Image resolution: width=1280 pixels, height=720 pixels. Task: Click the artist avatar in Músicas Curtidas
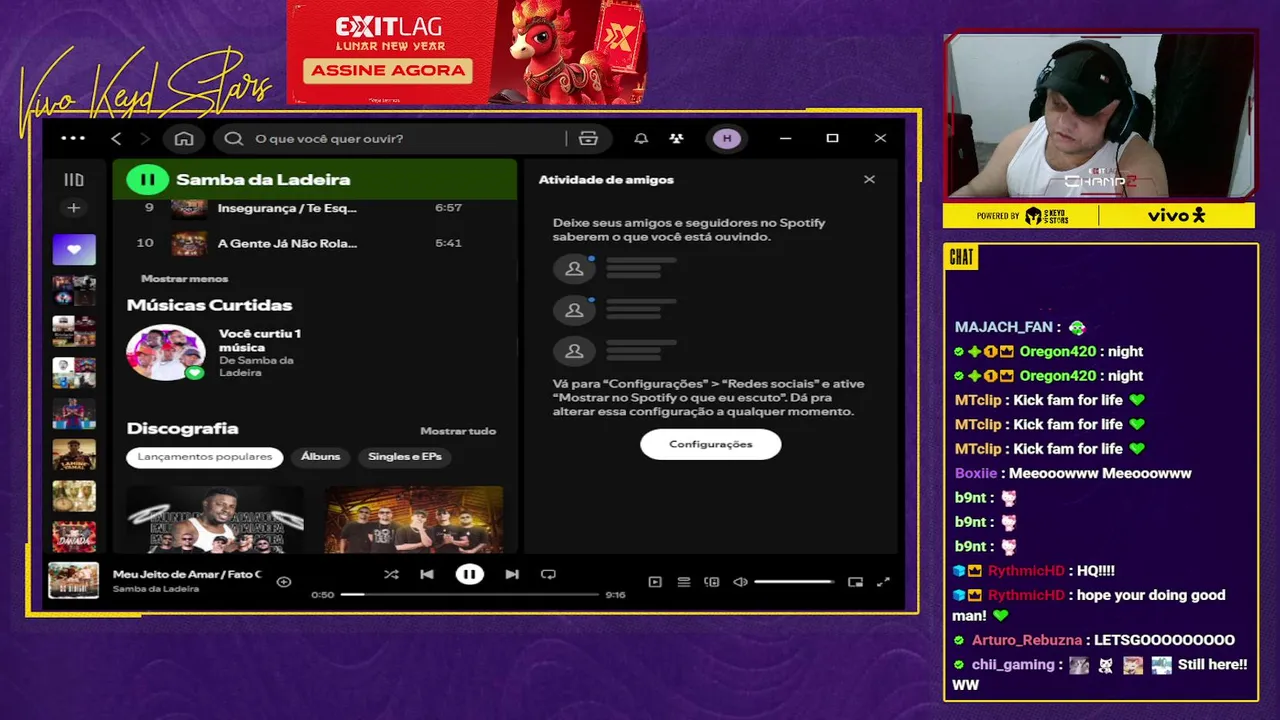pos(166,352)
